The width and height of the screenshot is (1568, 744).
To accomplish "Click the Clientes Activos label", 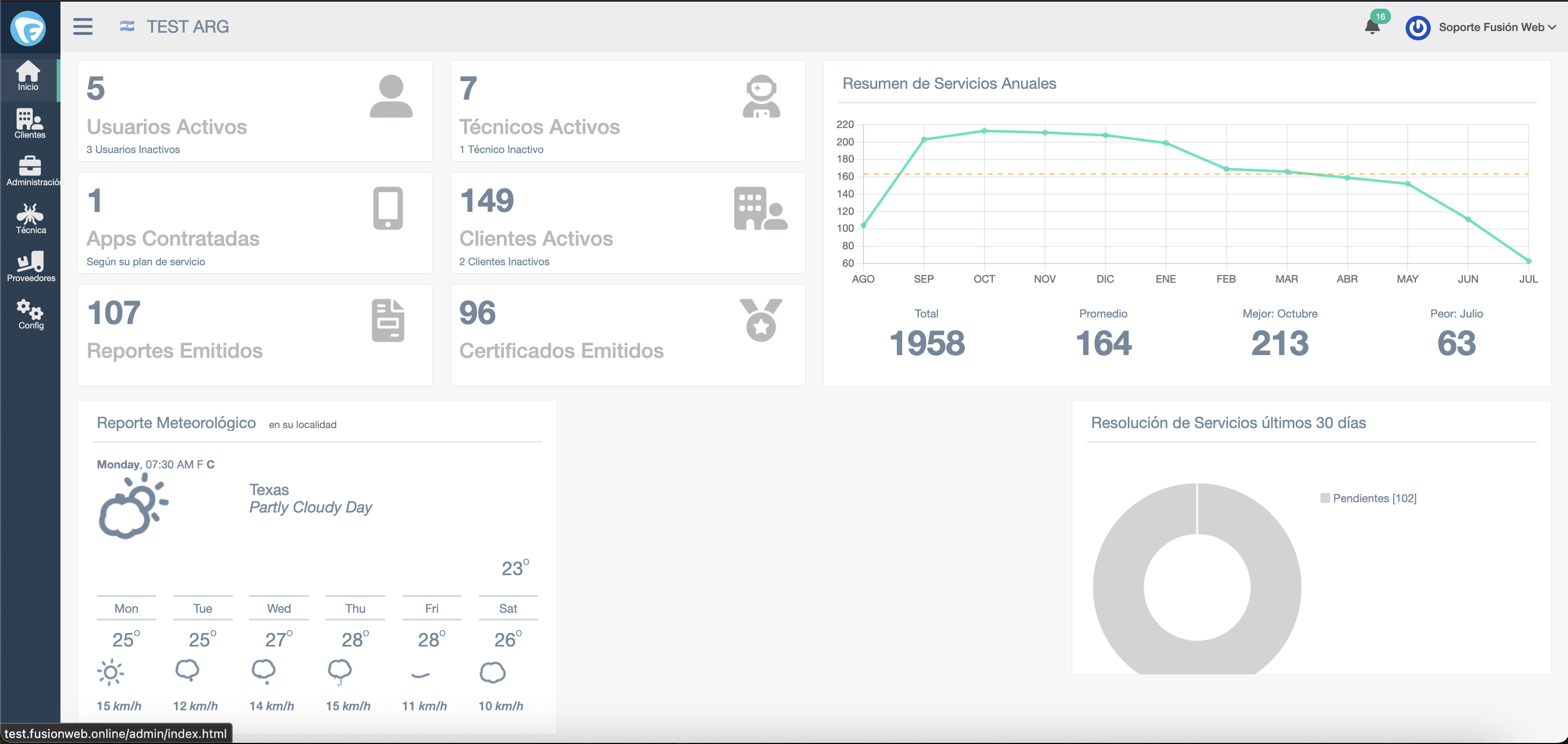I will [x=536, y=239].
